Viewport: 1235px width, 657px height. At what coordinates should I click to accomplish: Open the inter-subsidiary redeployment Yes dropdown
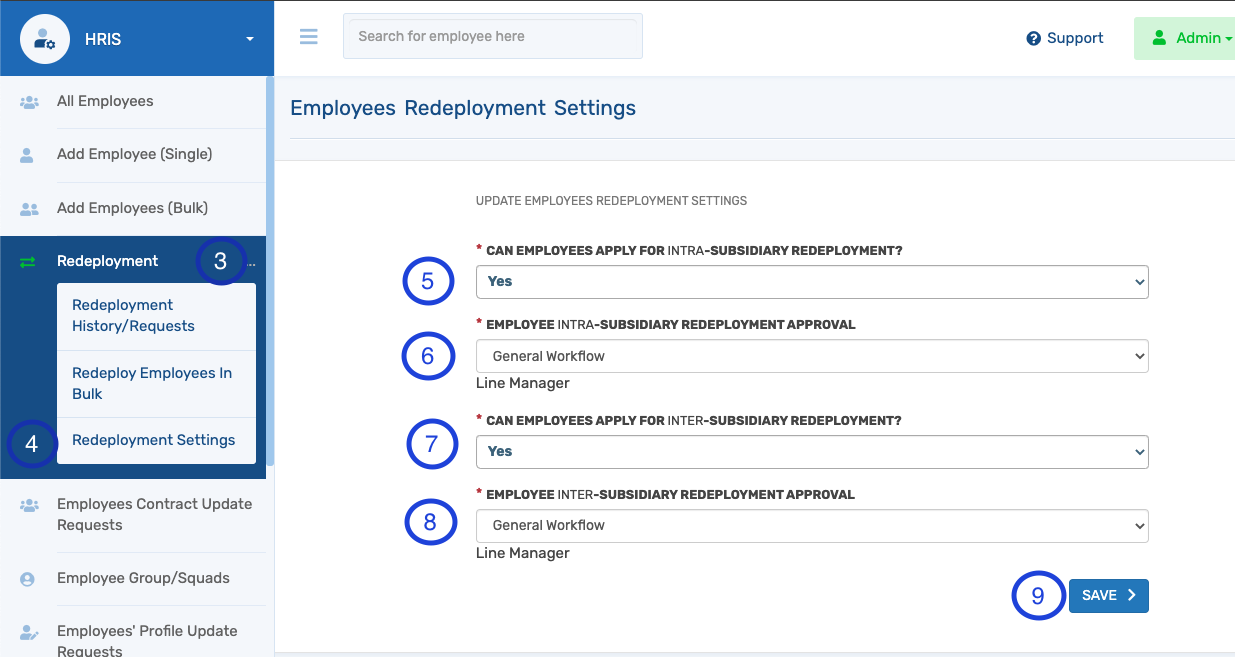tap(811, 451)
